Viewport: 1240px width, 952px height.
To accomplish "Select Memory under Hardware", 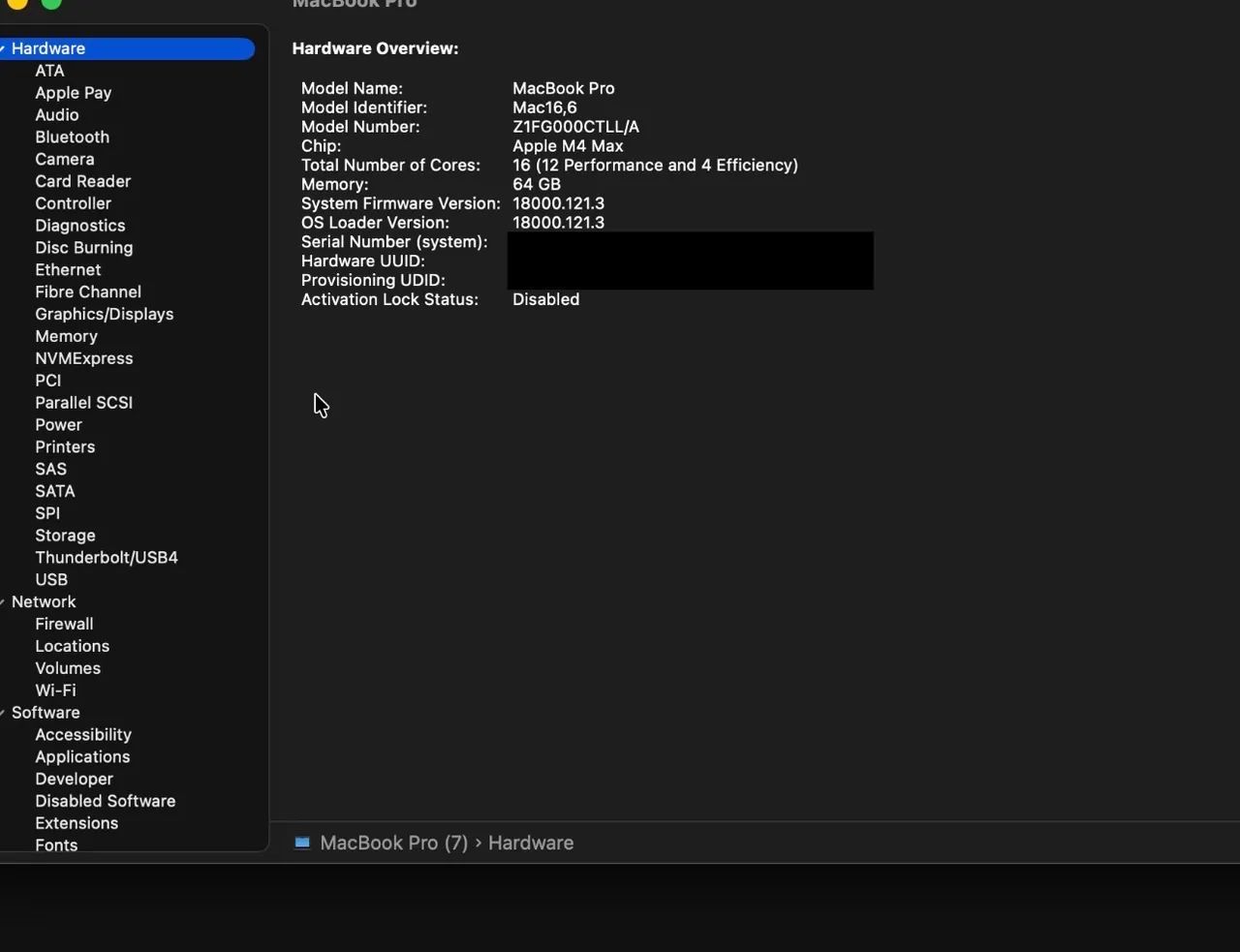I will click(67, 336).
